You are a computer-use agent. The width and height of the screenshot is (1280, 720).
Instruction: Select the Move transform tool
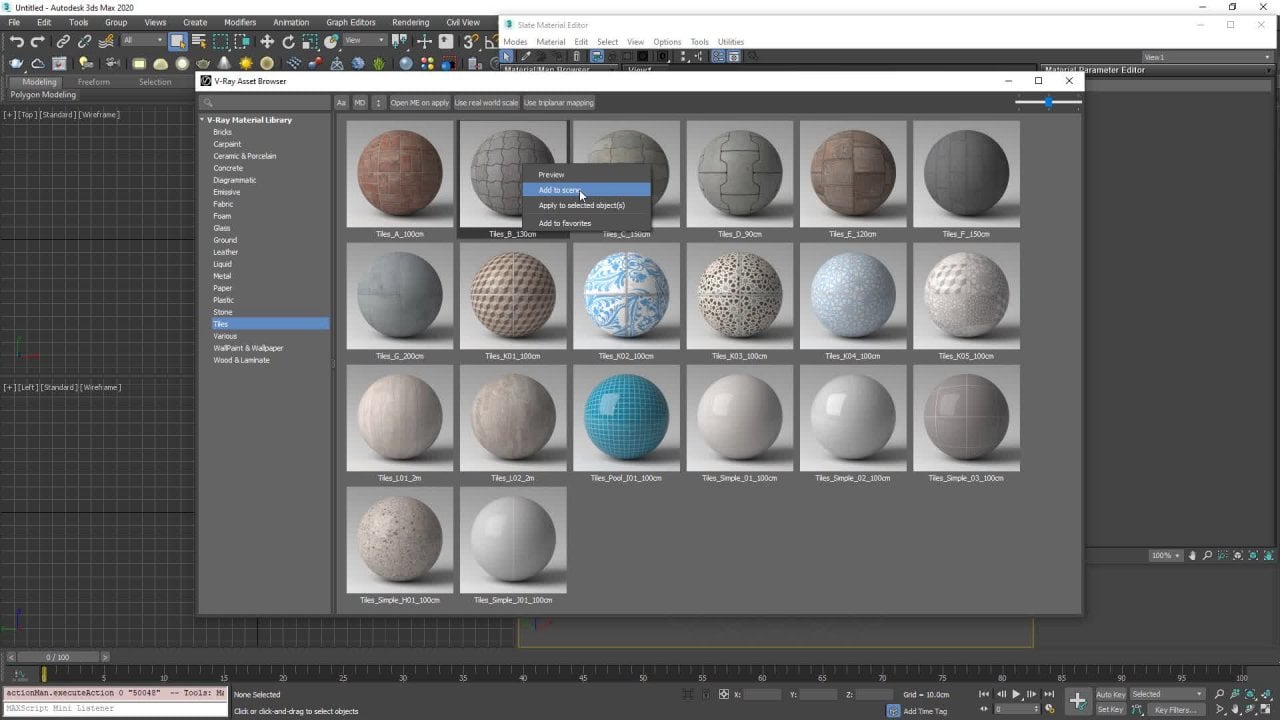coord(267,41)
